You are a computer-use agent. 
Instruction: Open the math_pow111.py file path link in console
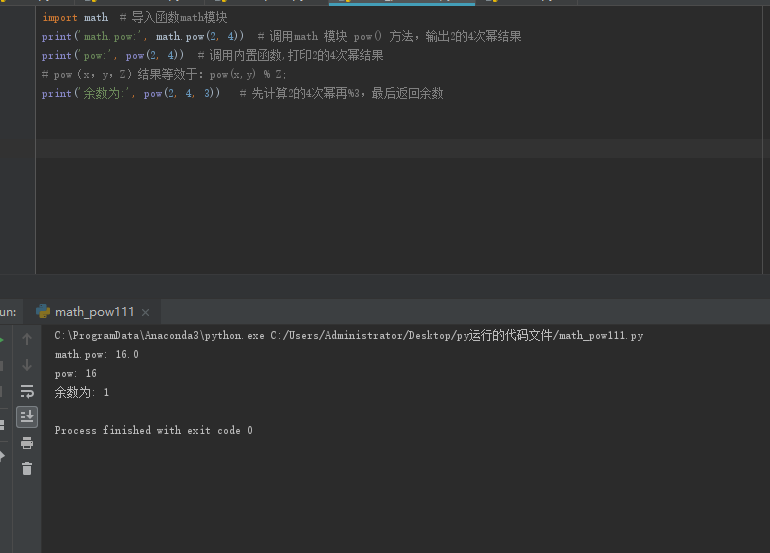[x=457, y=335]
